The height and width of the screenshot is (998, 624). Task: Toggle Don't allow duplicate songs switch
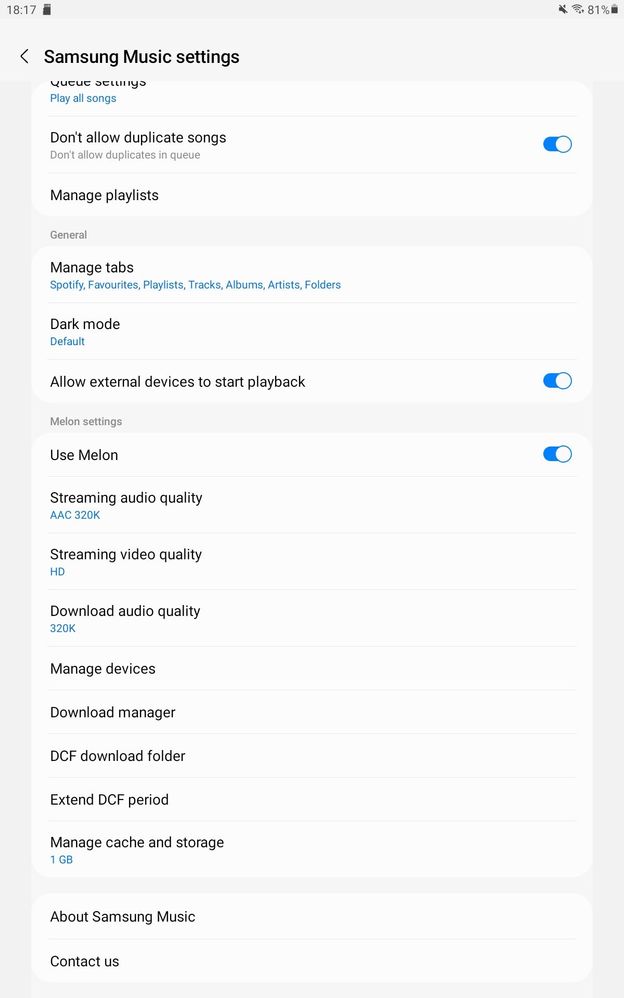click(557, 144)
